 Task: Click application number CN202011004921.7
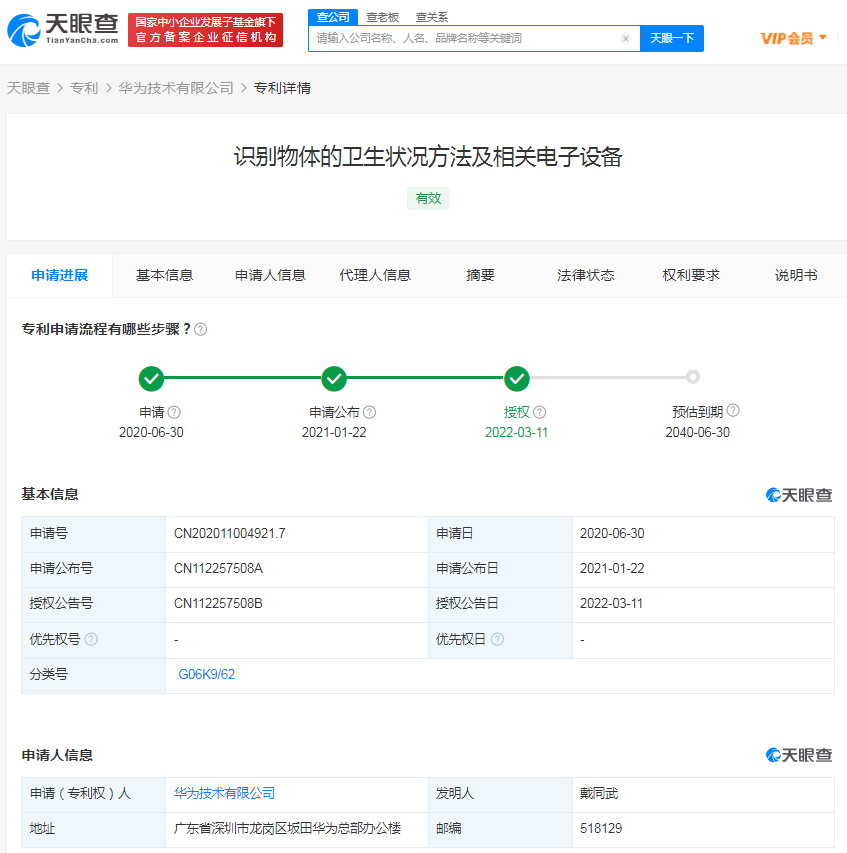pos(230,534)
